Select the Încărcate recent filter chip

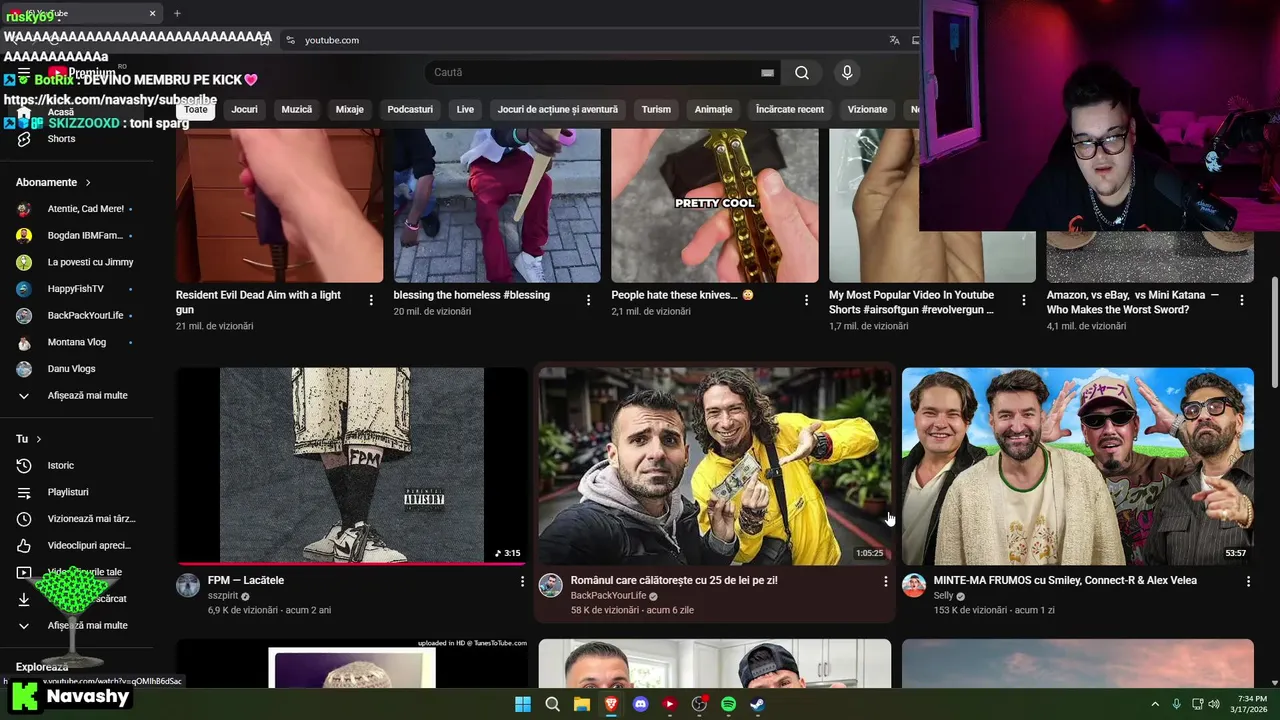(790, 109)
